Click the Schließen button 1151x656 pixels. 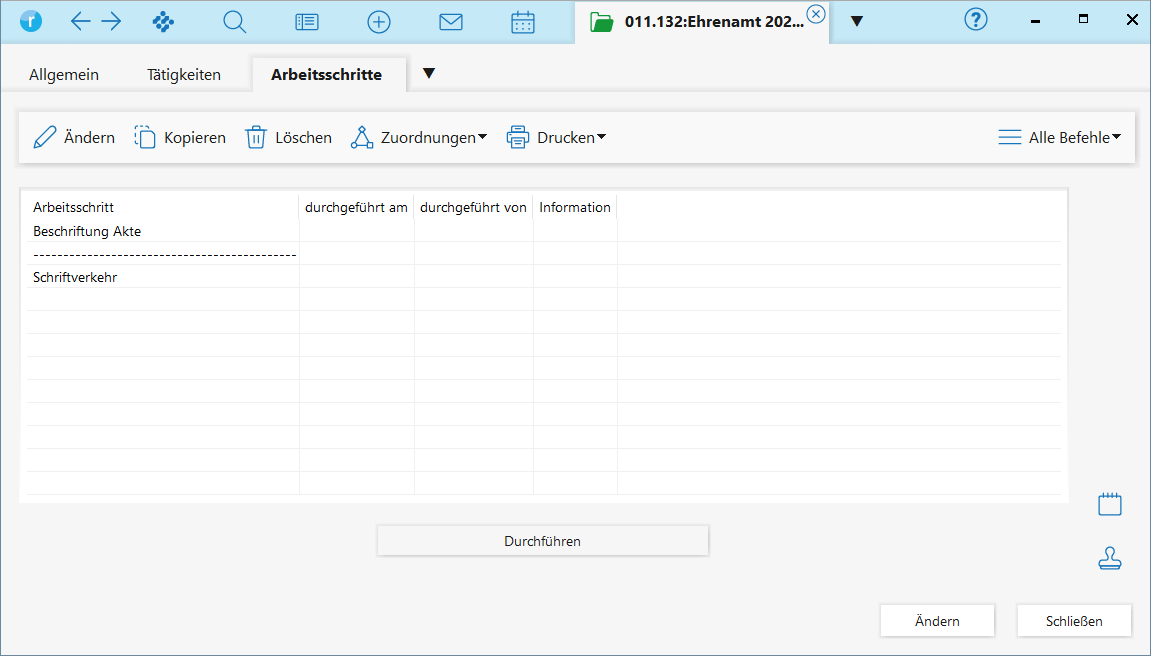pos(1074,621)
